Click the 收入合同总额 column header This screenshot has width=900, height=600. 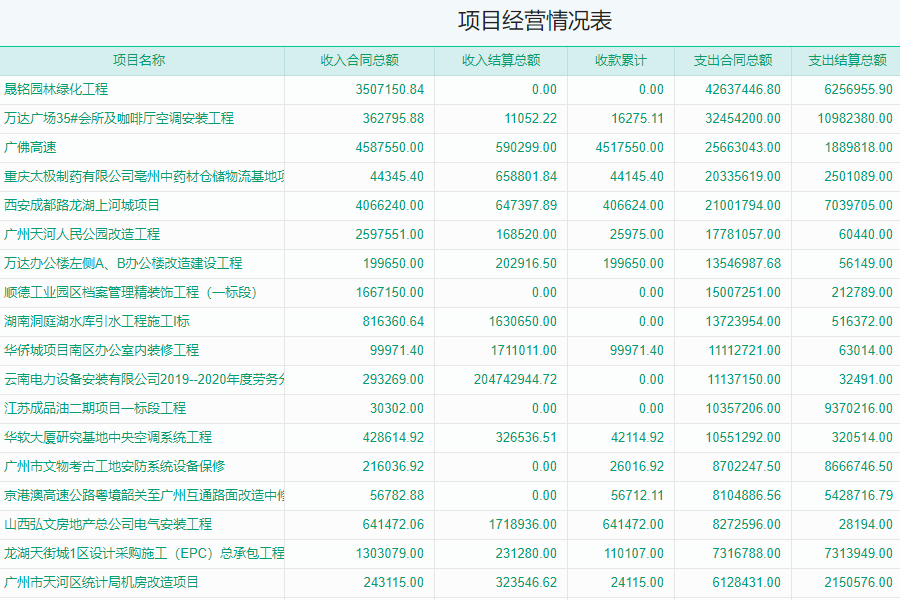(x=359, y=60)
